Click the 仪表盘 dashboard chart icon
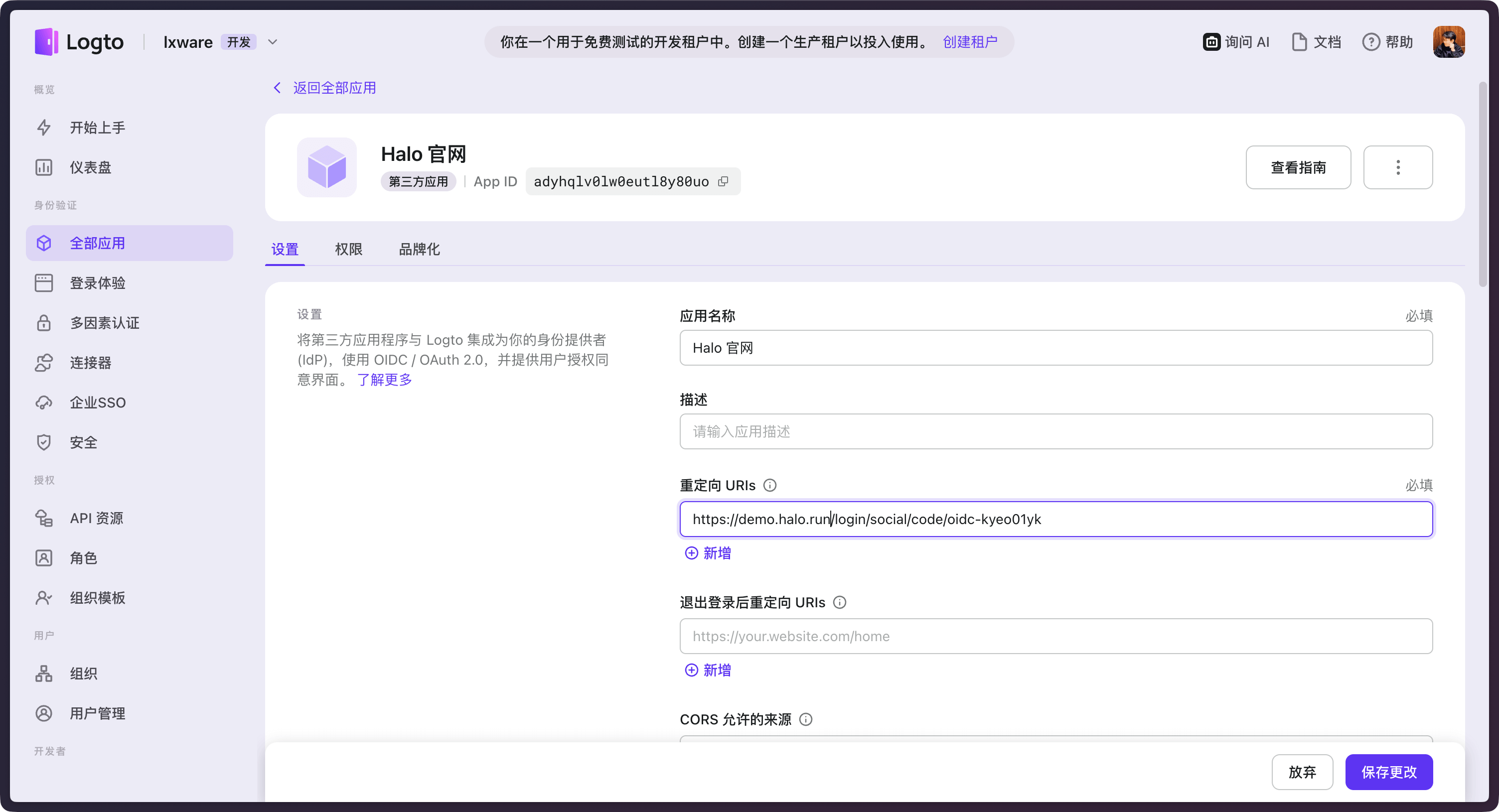The width and height of the screenshot is (1499, 812). [44, 167]
